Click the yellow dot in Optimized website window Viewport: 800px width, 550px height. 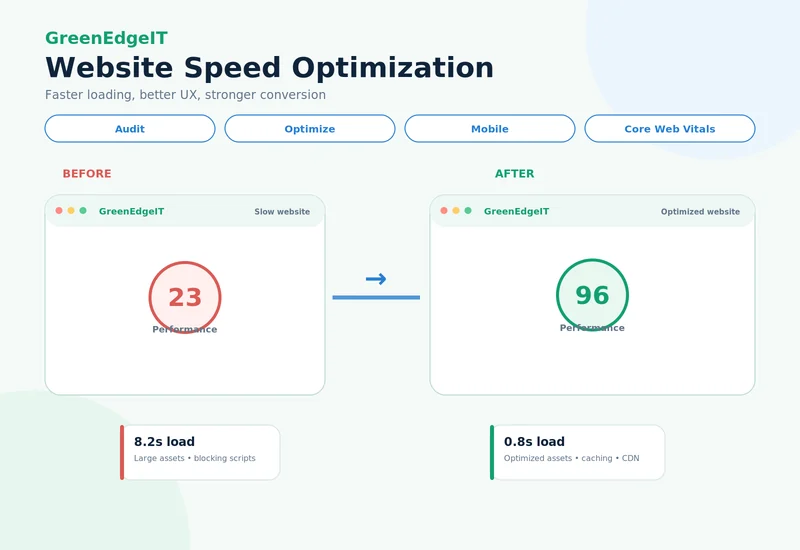pyautogui.click(x=456, y=211)
